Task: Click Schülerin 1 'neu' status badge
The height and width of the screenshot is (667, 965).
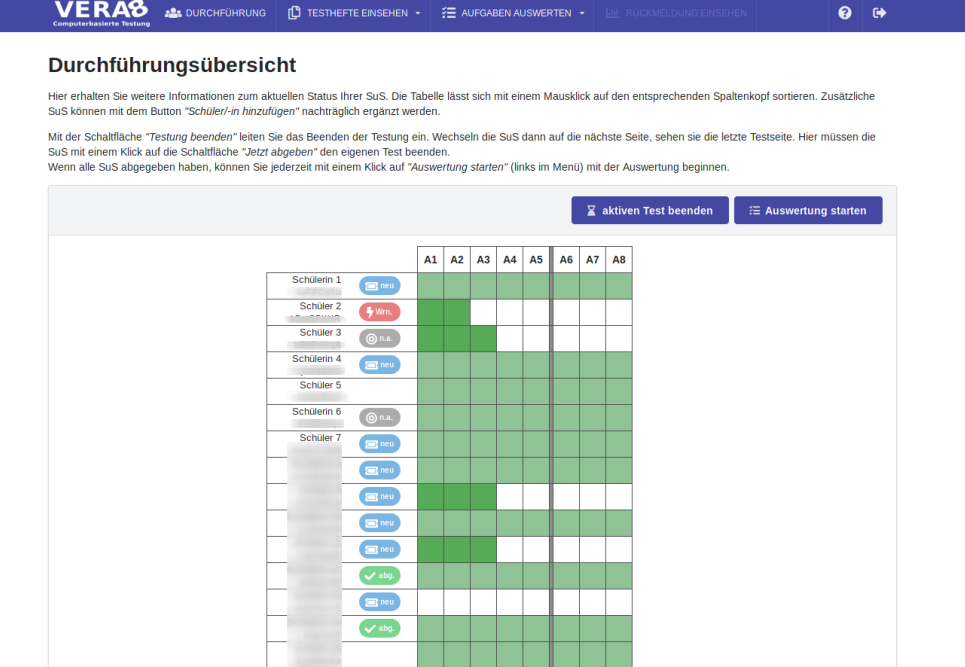Action: (x=379, y=286)
